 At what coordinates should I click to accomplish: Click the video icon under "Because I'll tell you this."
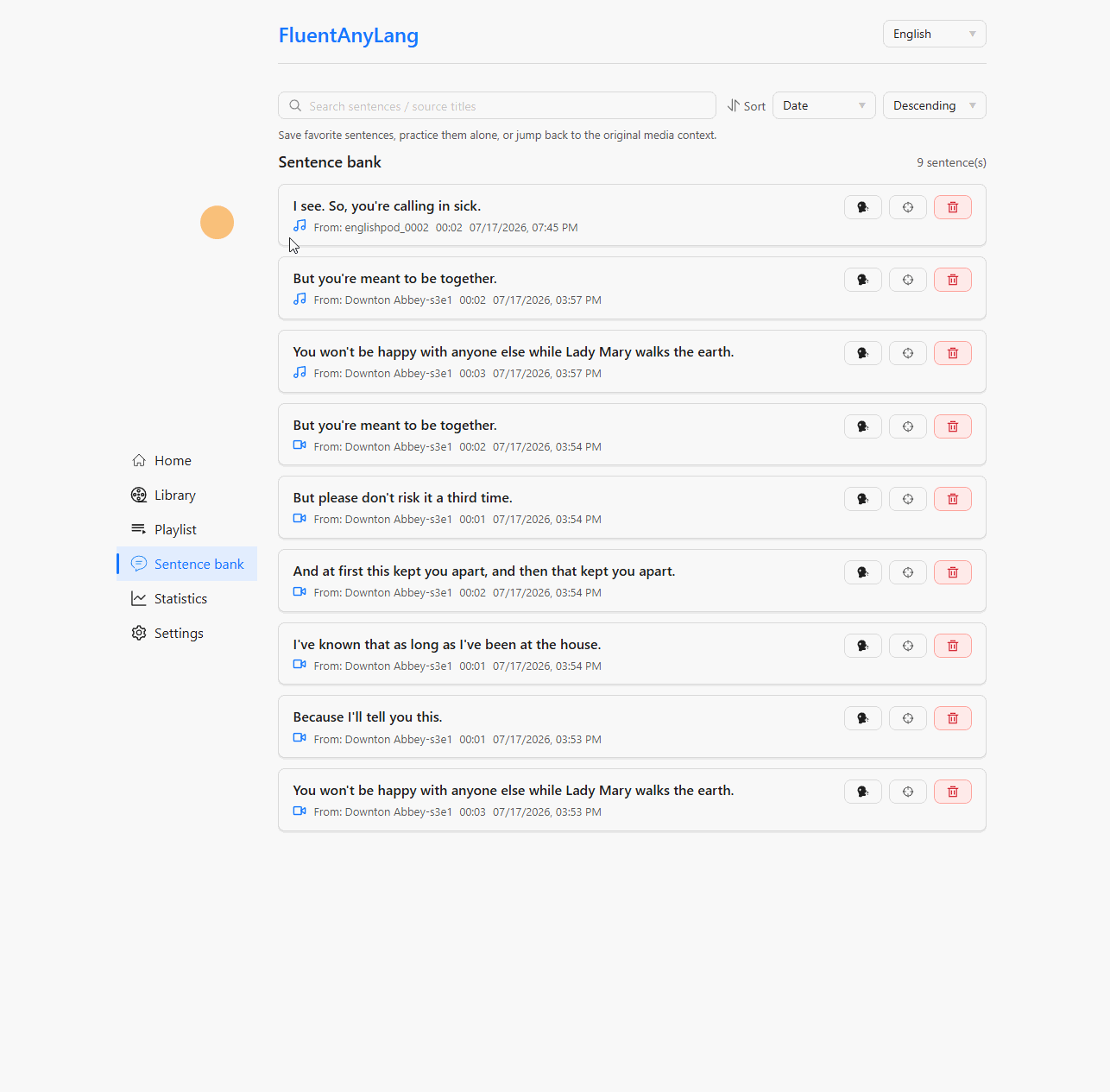[x=300, y=738]
